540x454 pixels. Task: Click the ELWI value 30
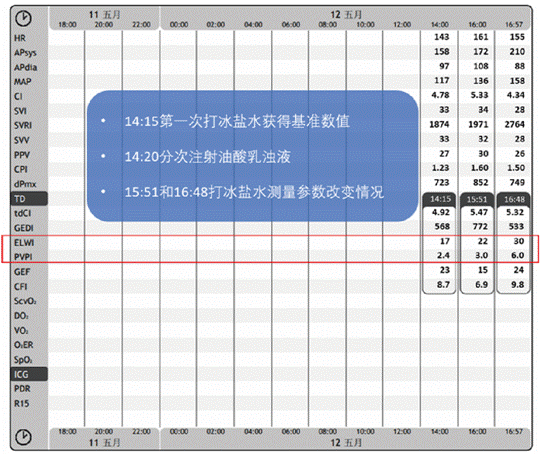pos(519,241)
